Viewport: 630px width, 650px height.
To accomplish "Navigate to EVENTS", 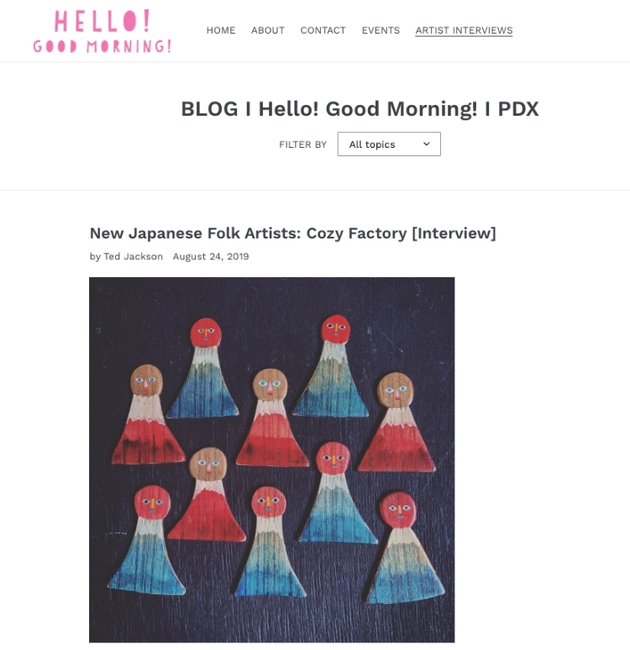I will pos(380,30).
